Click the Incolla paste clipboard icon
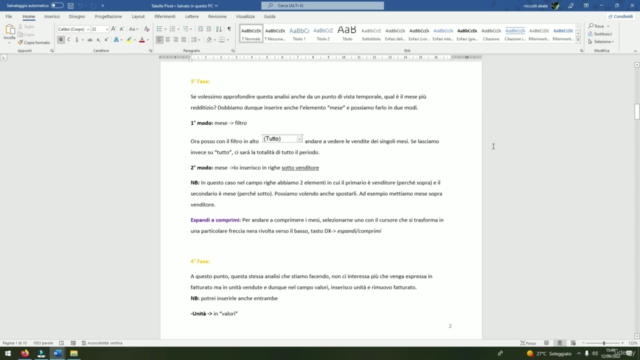 (9, 30)
